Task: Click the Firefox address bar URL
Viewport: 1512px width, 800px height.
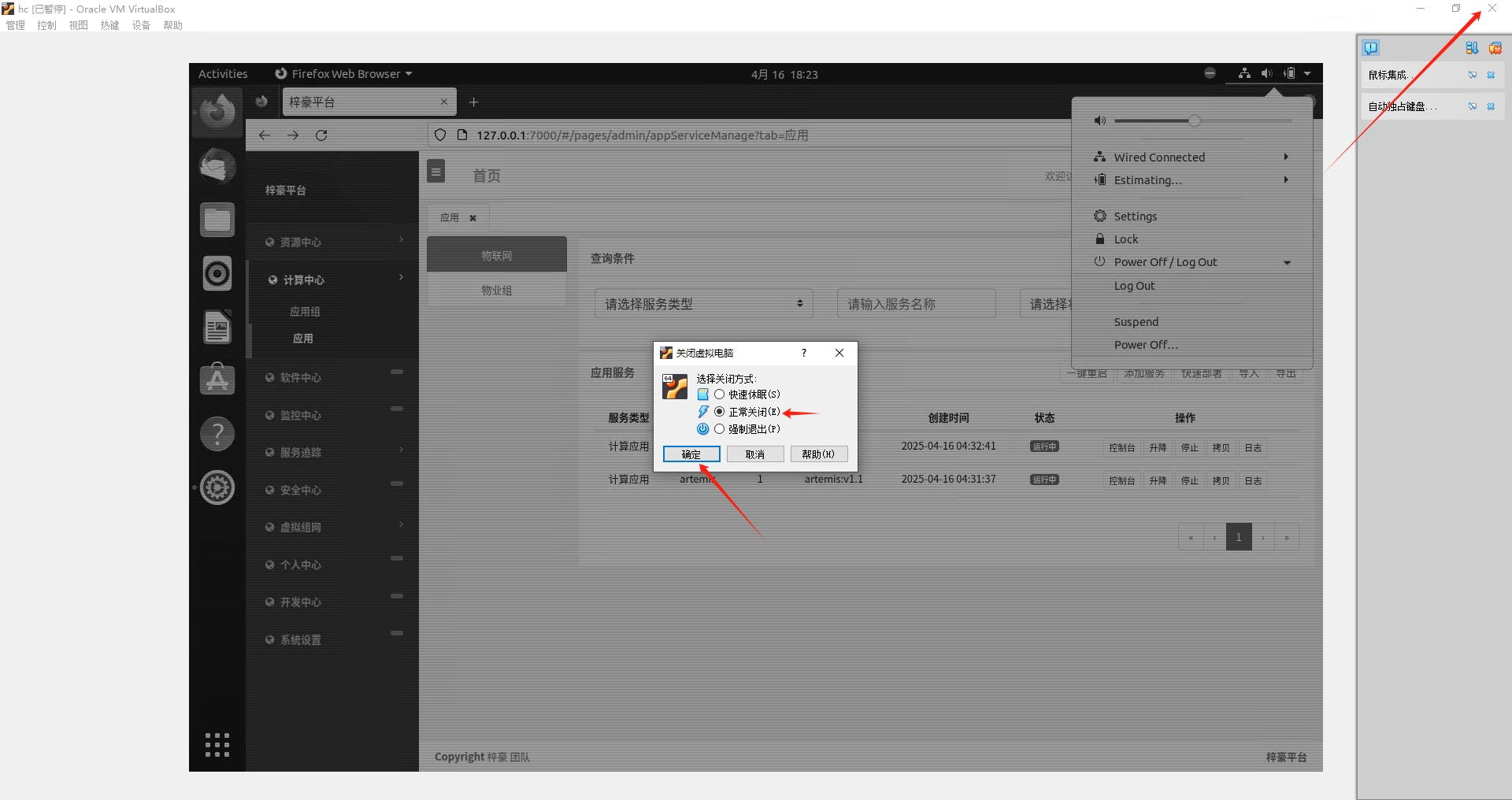Action: point(642,135)
